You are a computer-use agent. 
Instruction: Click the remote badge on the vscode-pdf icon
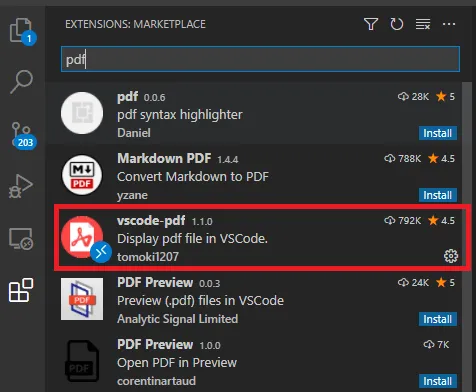pos(101,252)
